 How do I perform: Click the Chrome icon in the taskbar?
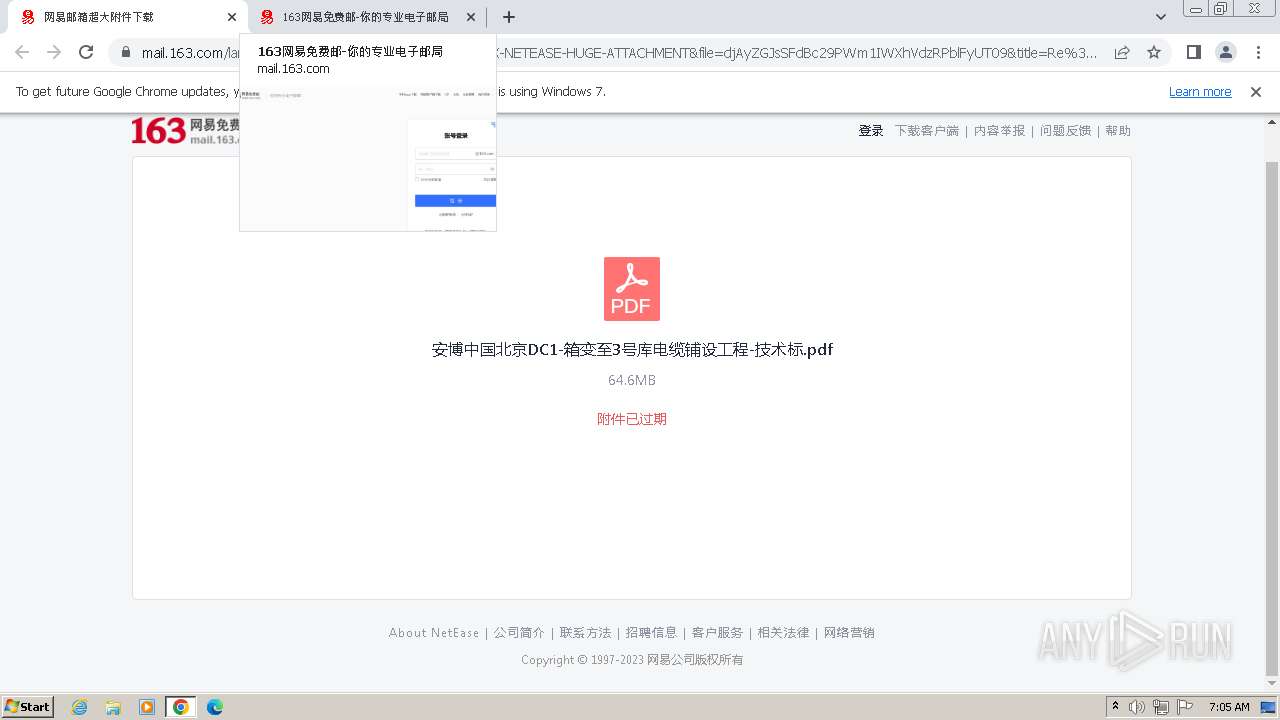click(x=181, y=707)
